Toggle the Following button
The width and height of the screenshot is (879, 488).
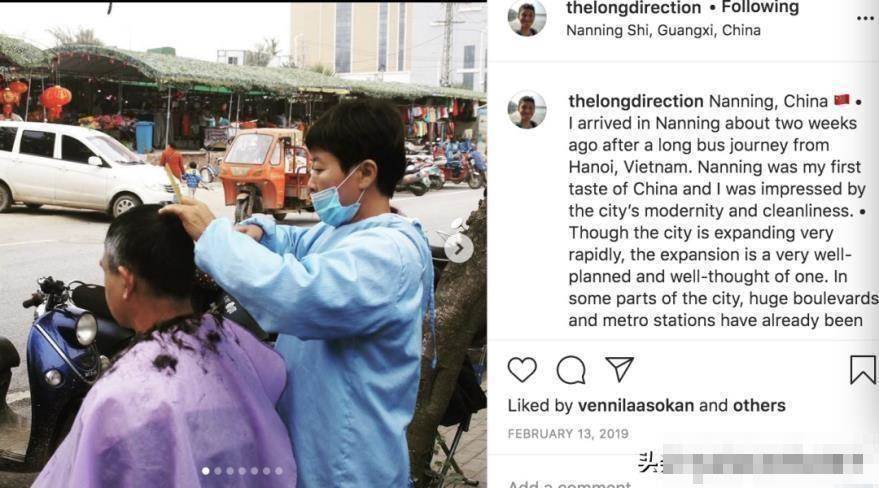tap(760, 8)
